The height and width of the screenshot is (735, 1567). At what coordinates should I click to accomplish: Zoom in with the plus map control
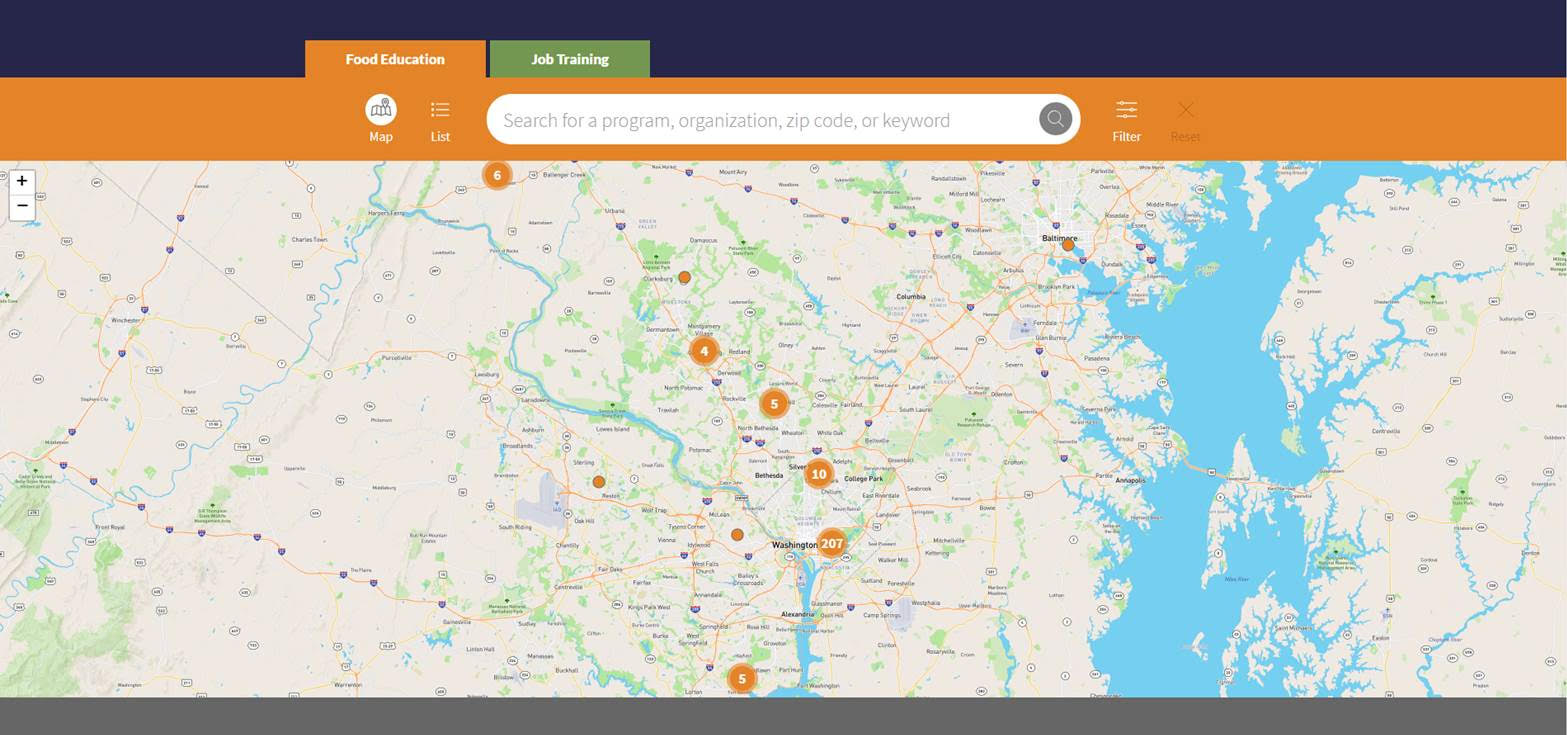coord(21,181)
